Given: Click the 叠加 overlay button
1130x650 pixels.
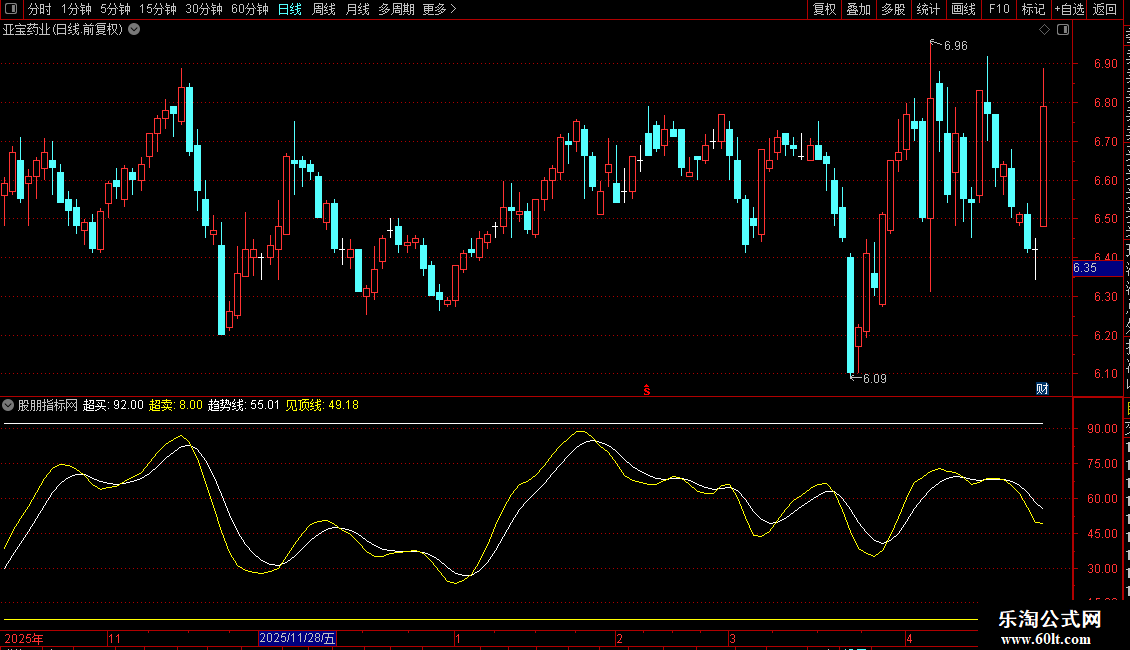Looking at the screenshot, I should click(x=858, y=9).
